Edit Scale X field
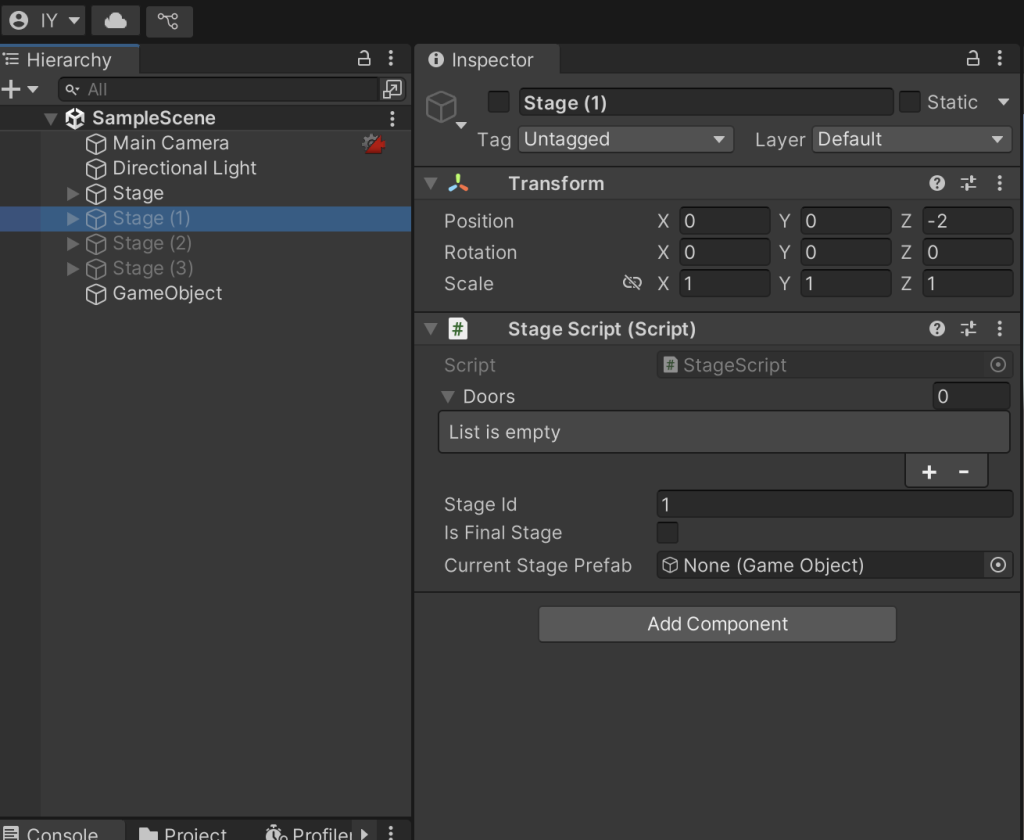1024x840 pixels. (725, 283)
